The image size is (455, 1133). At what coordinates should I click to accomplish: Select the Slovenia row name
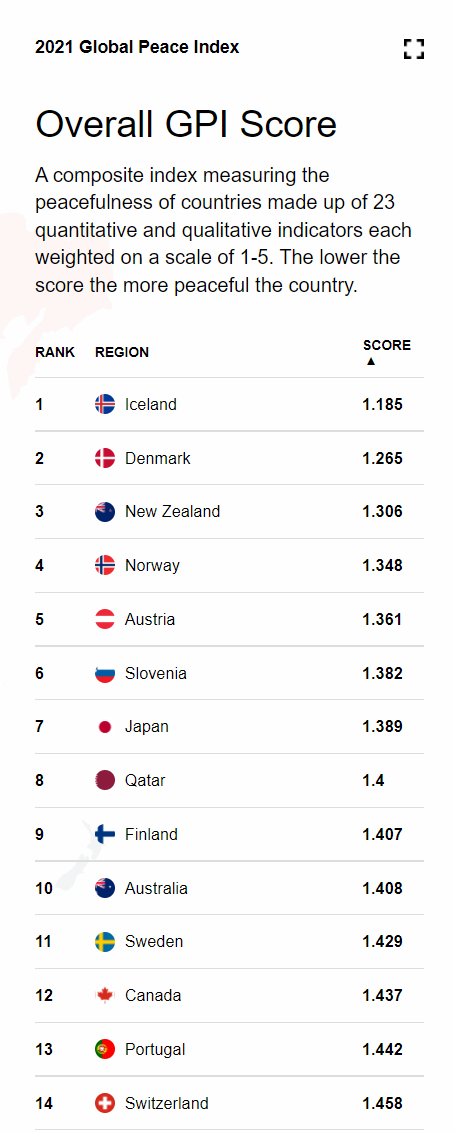(156, 673)
